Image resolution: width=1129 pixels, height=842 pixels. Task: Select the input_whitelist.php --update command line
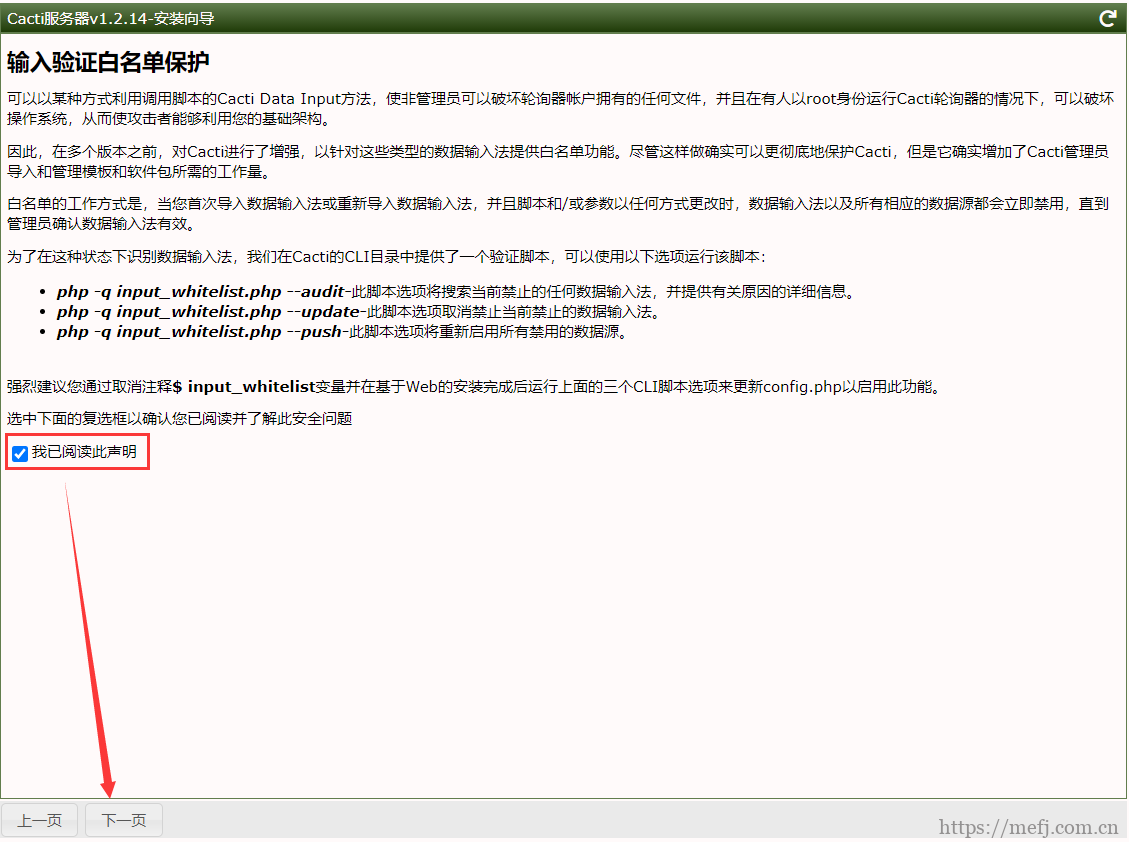(x=208, y=312)
